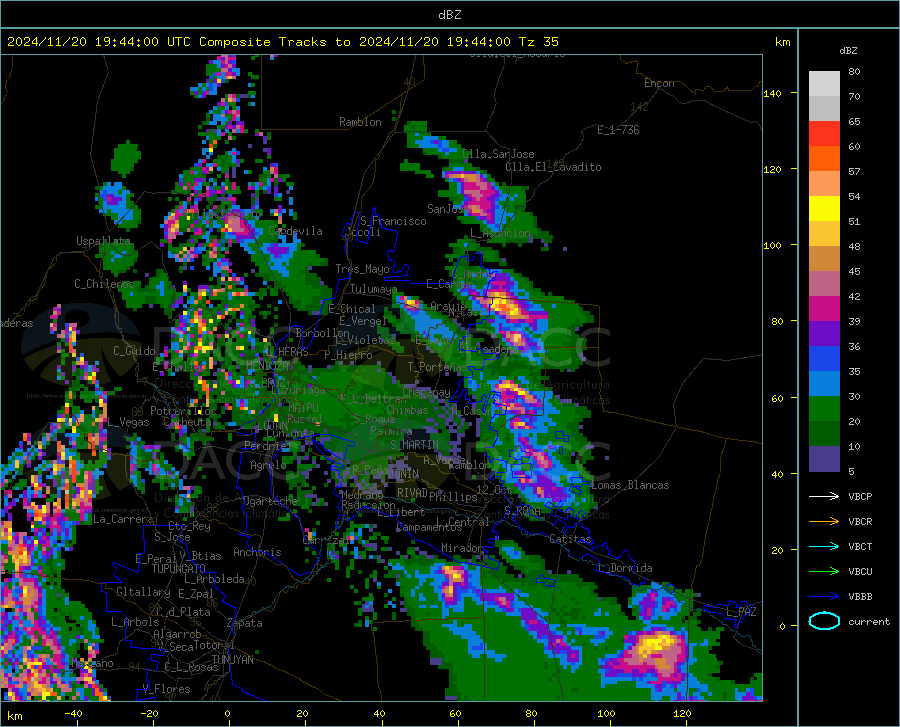Pick the light blue swatch between 35 and 30
The image size is (900, 727).
tap(824, 384)
